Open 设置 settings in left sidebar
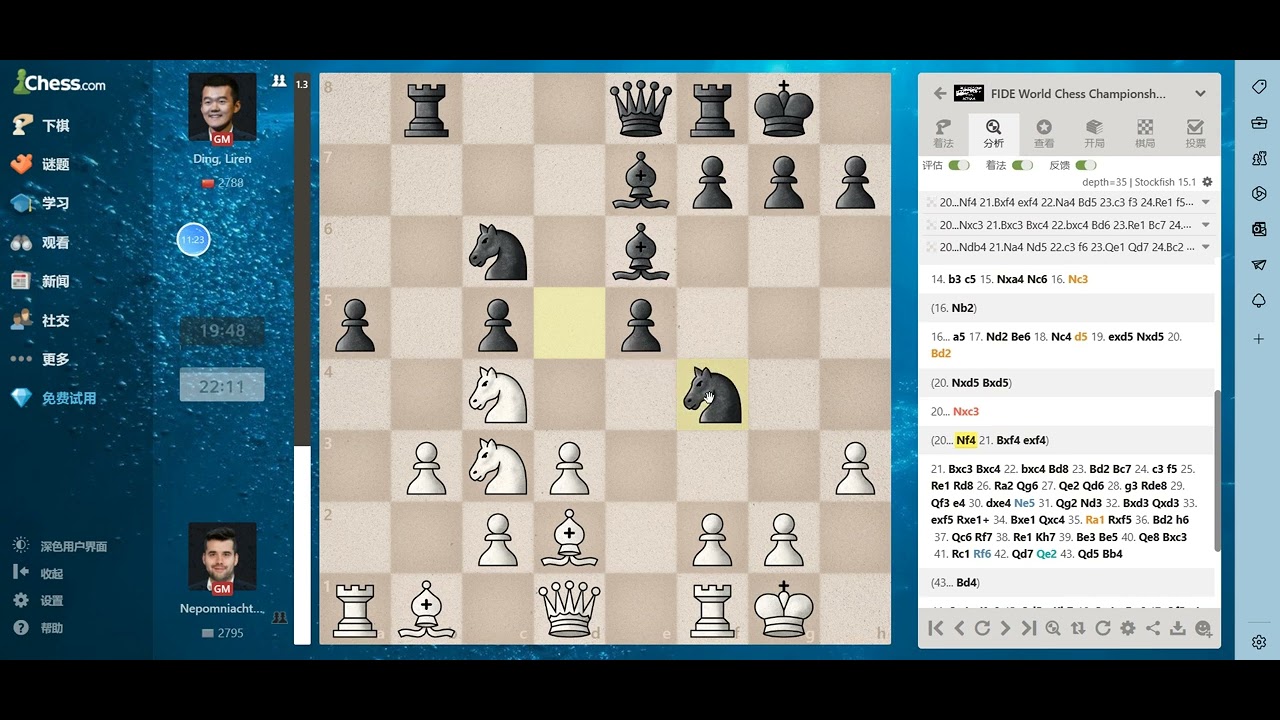The image size is (1280, 720). (39, 600)
